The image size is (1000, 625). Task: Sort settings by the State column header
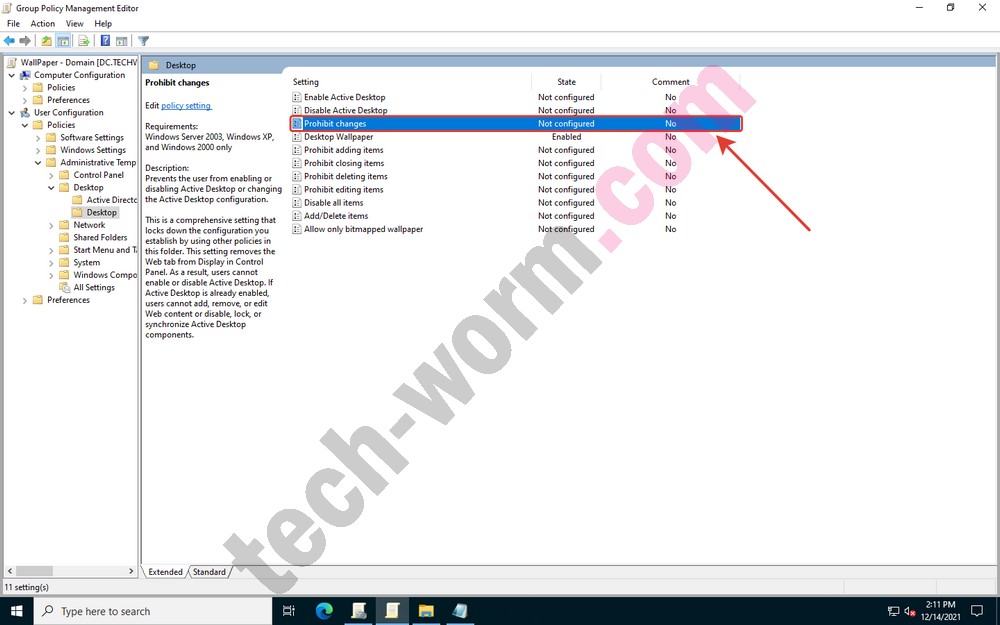(566, 82)
